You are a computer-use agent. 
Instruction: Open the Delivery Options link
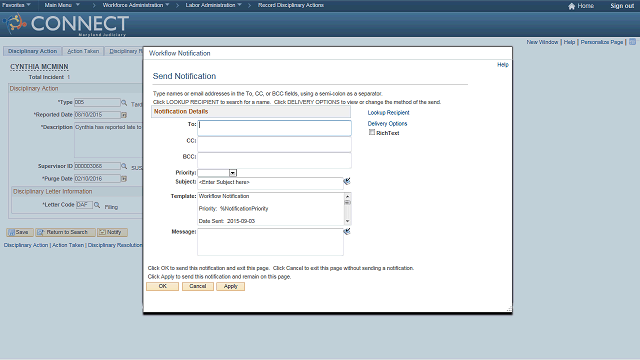(387, 124)
